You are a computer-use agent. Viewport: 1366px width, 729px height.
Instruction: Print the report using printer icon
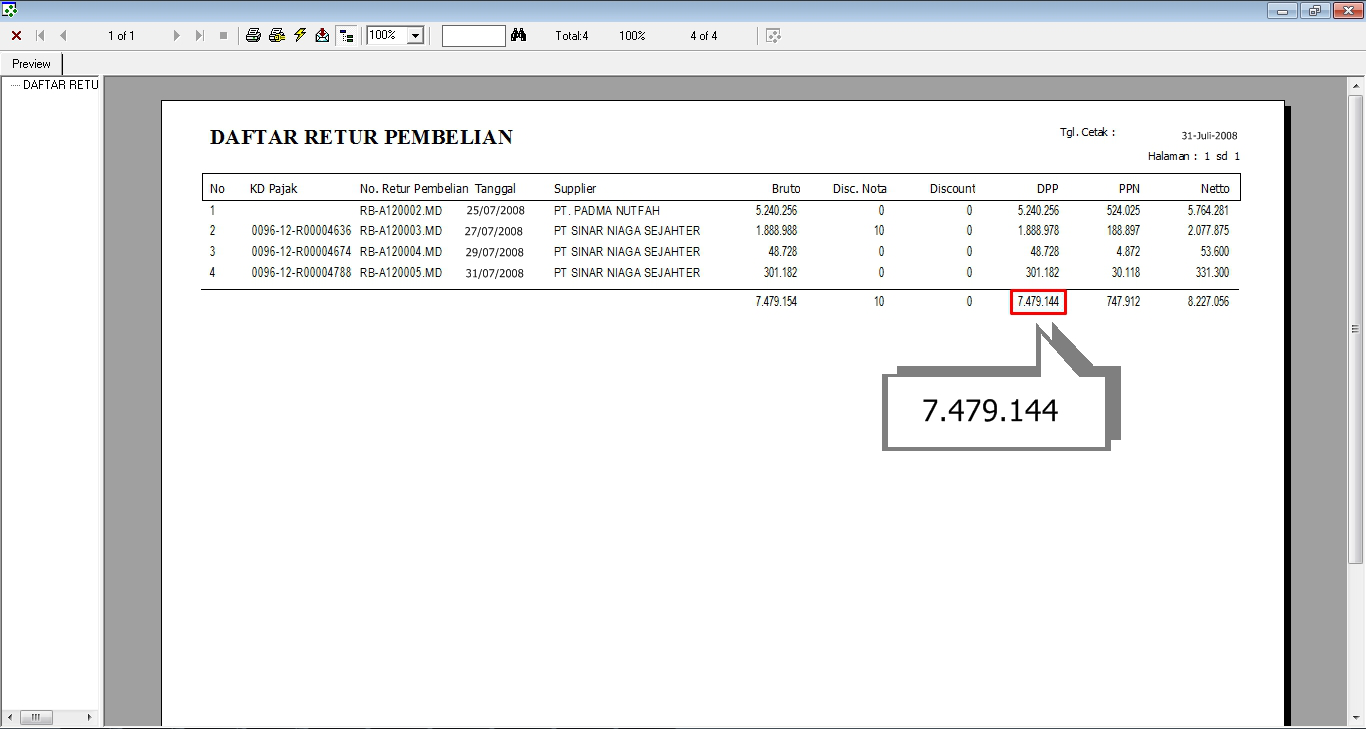(253, 36)
